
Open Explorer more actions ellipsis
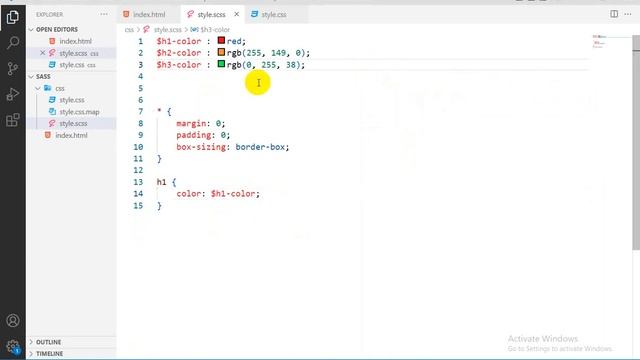pyautogui.click(x=104, y=14)
